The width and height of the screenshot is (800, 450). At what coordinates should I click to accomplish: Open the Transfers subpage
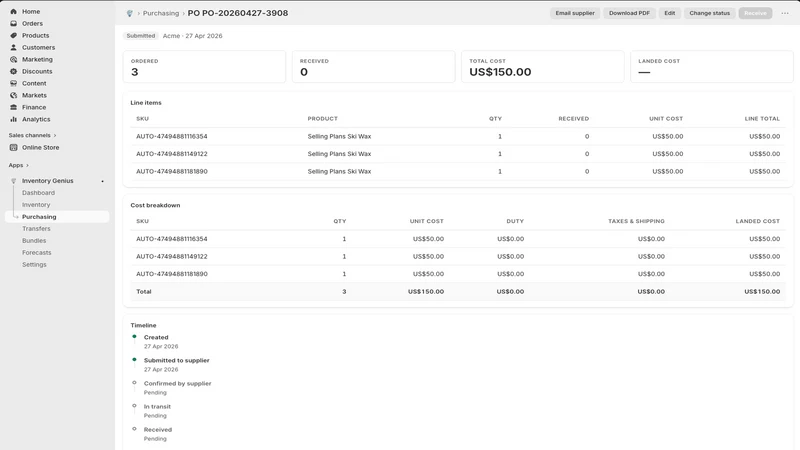pos(36,229)
